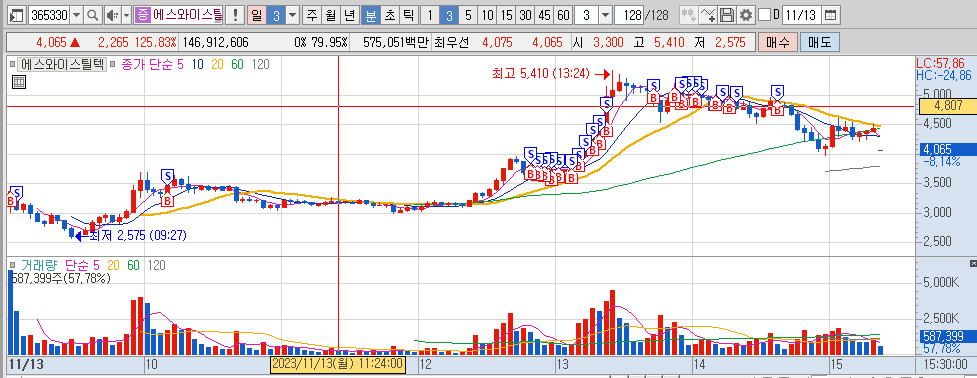Select 10-minute interval button
This screenshot has height=378, width=977.
click(488, 15)
